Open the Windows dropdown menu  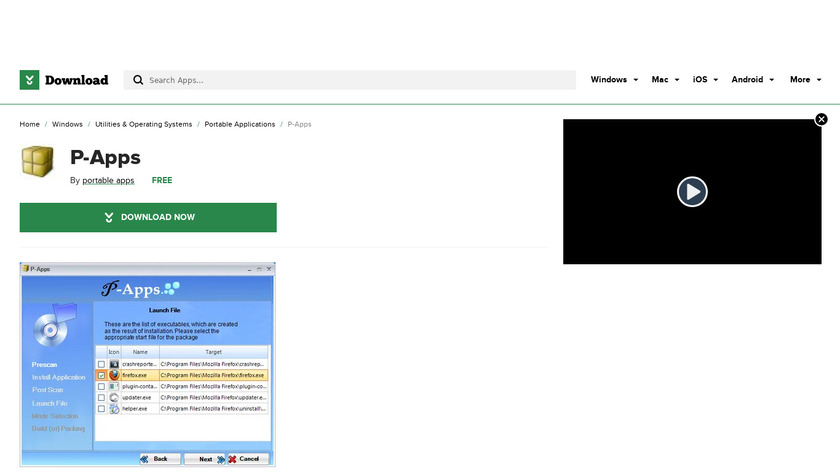(x=614, y=79)
